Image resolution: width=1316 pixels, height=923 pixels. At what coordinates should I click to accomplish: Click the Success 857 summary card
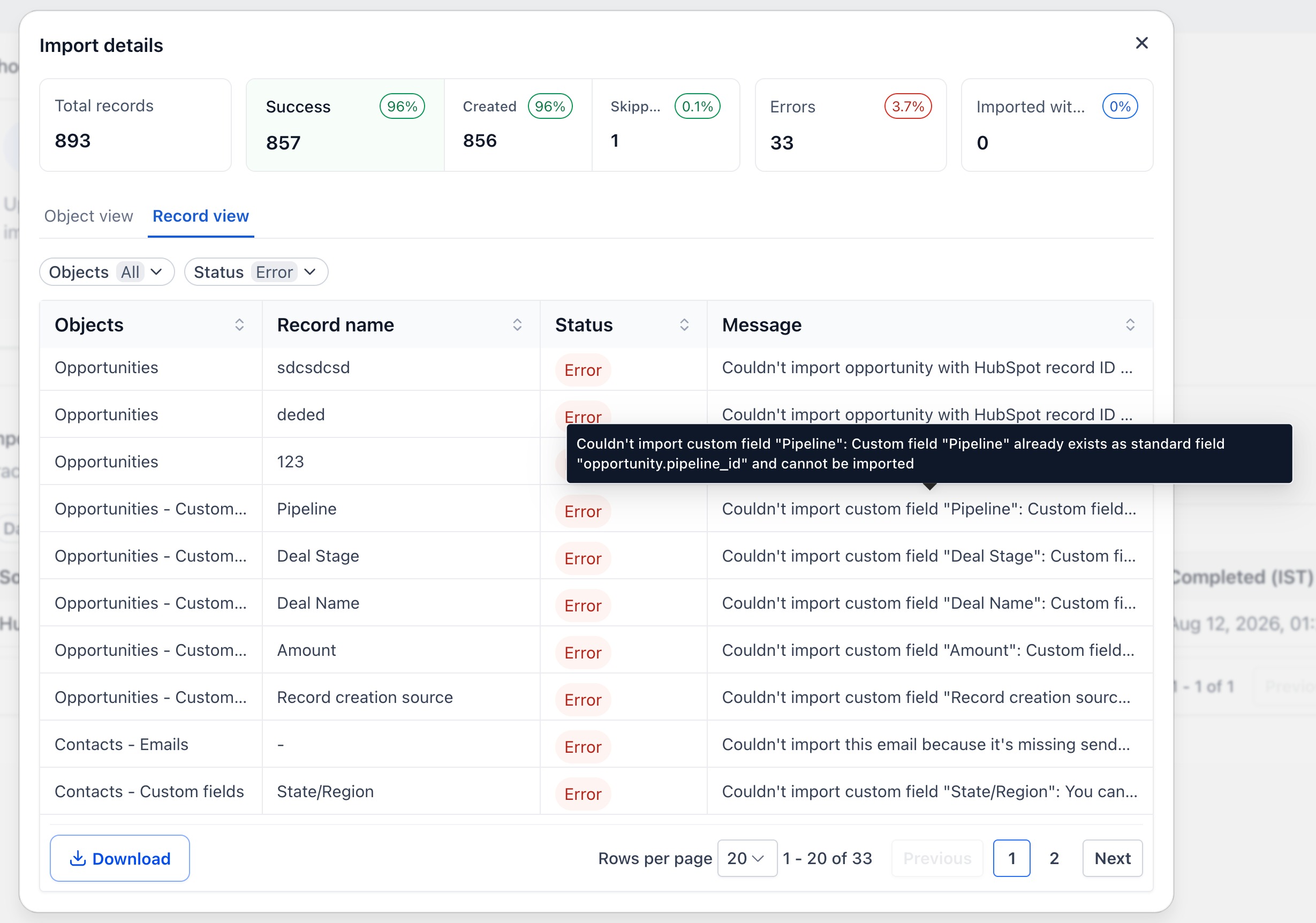pos(345,125)
